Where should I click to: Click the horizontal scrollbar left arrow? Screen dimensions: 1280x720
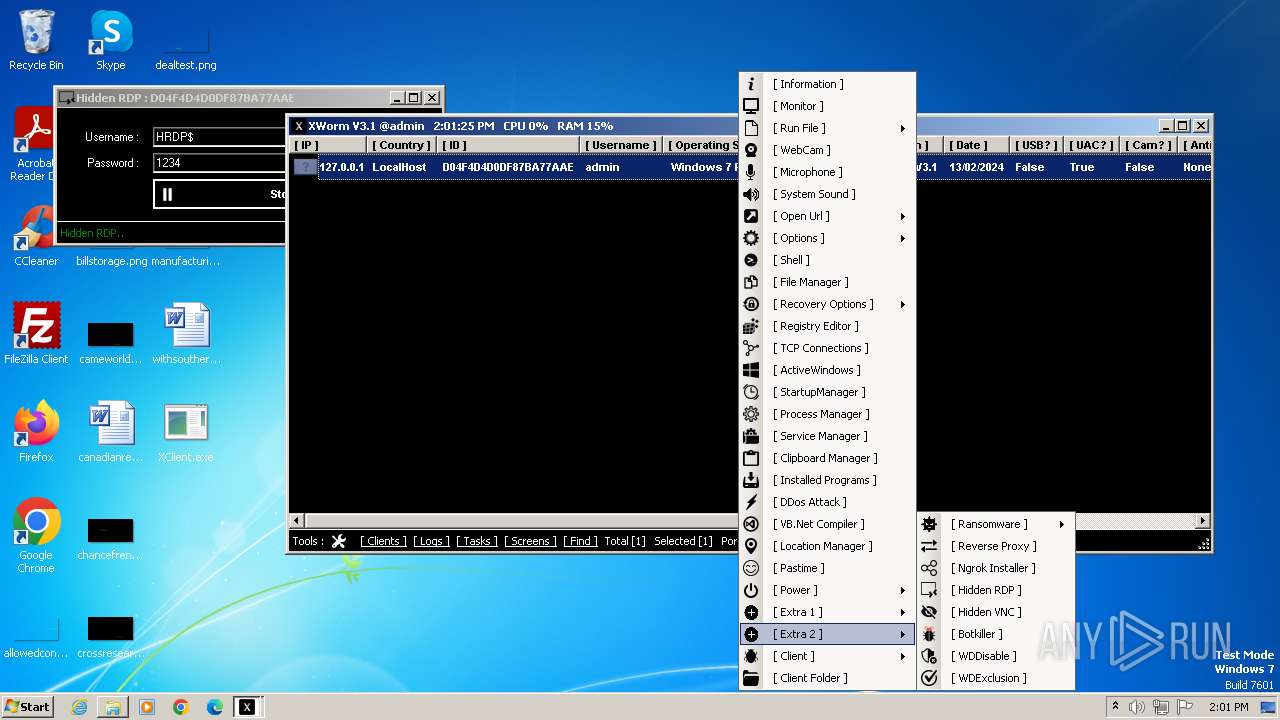tap(296, 521)
